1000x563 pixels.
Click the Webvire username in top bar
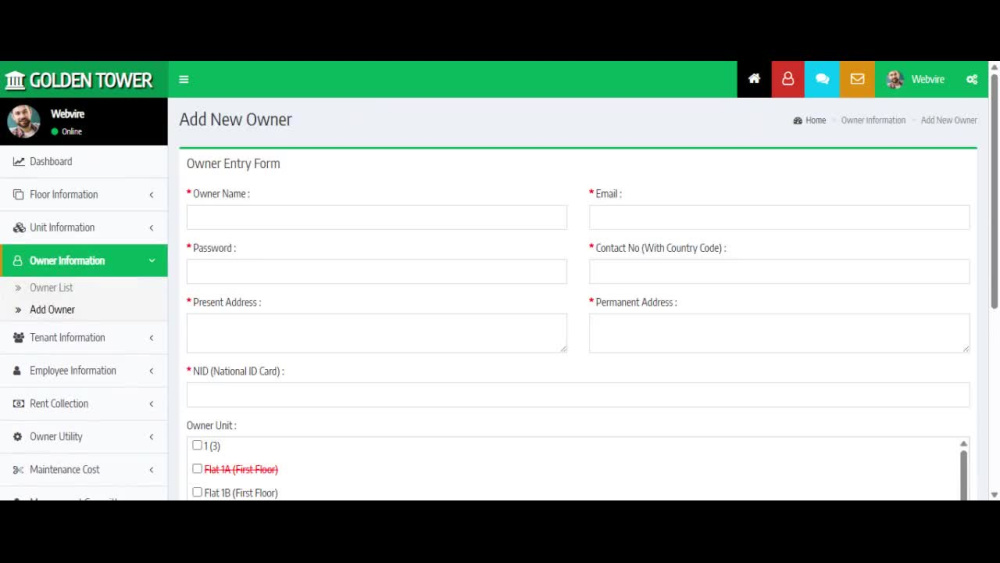click(927, 80)
